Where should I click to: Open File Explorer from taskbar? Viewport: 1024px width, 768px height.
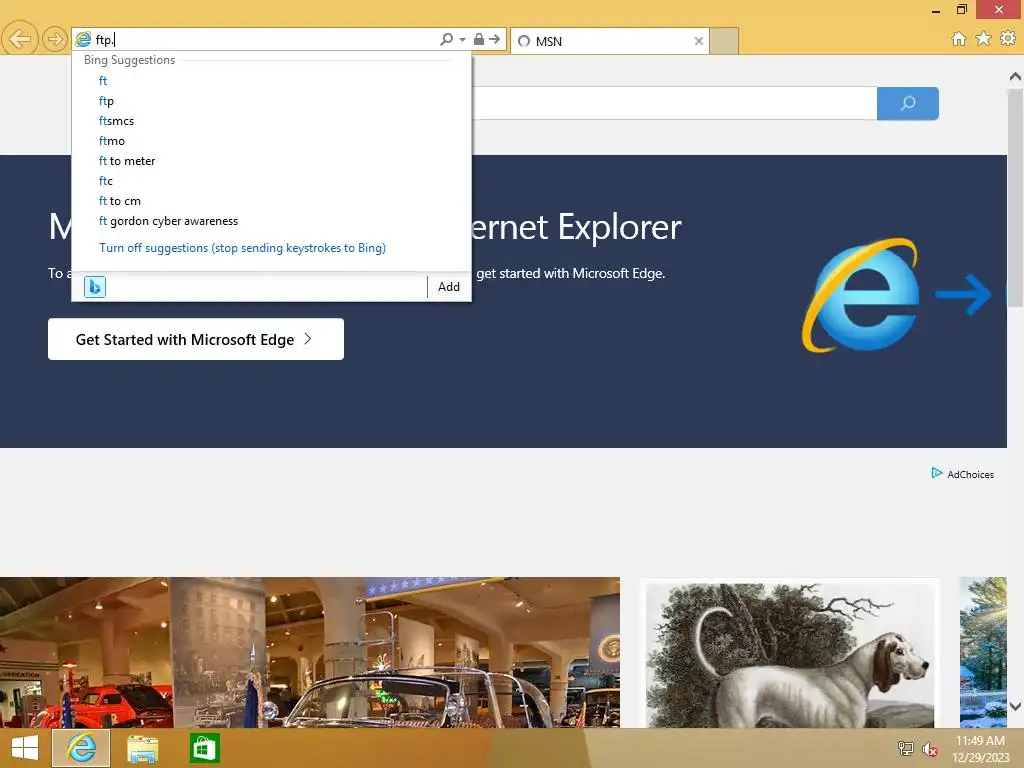142,749
